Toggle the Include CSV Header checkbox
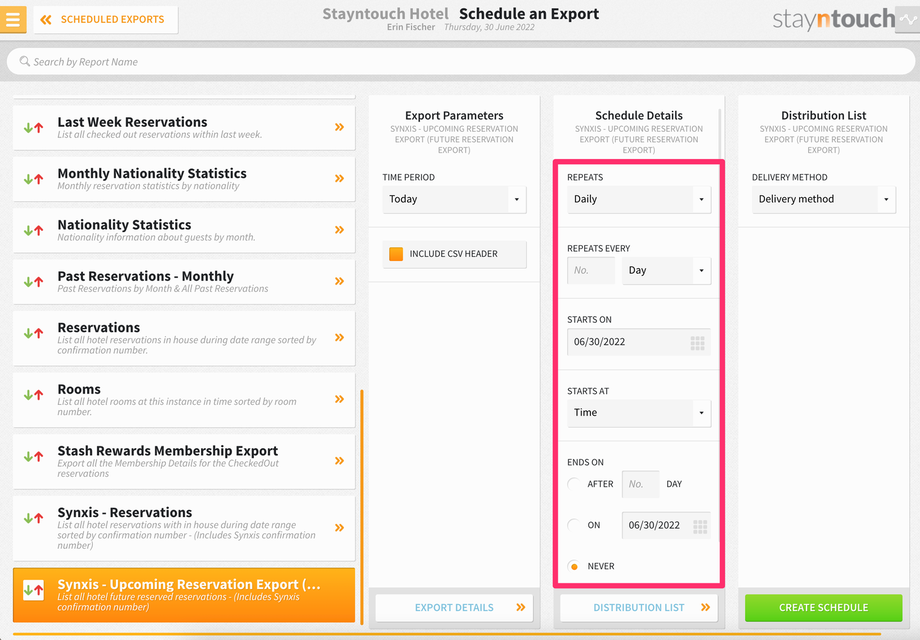Image resolution: width=920 pixels, height=640 pixels. 396,254
